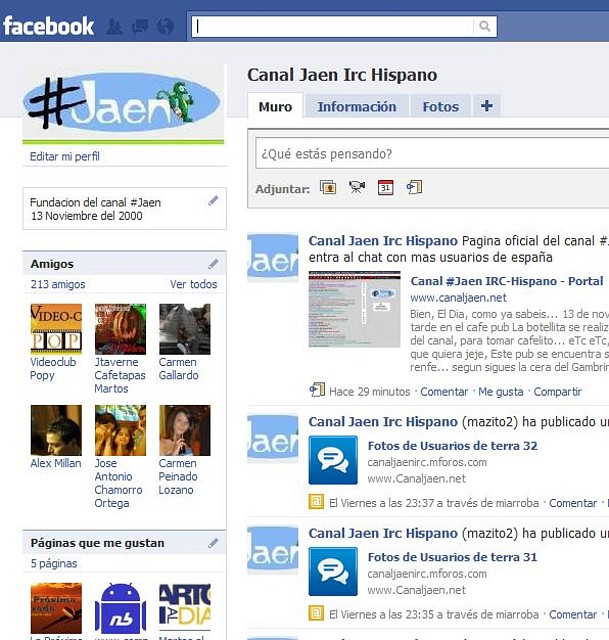Click Jtaverne Cafetapas Martos name link
The width and height of the screenshot is (609, 640).
tap(120, 375)
